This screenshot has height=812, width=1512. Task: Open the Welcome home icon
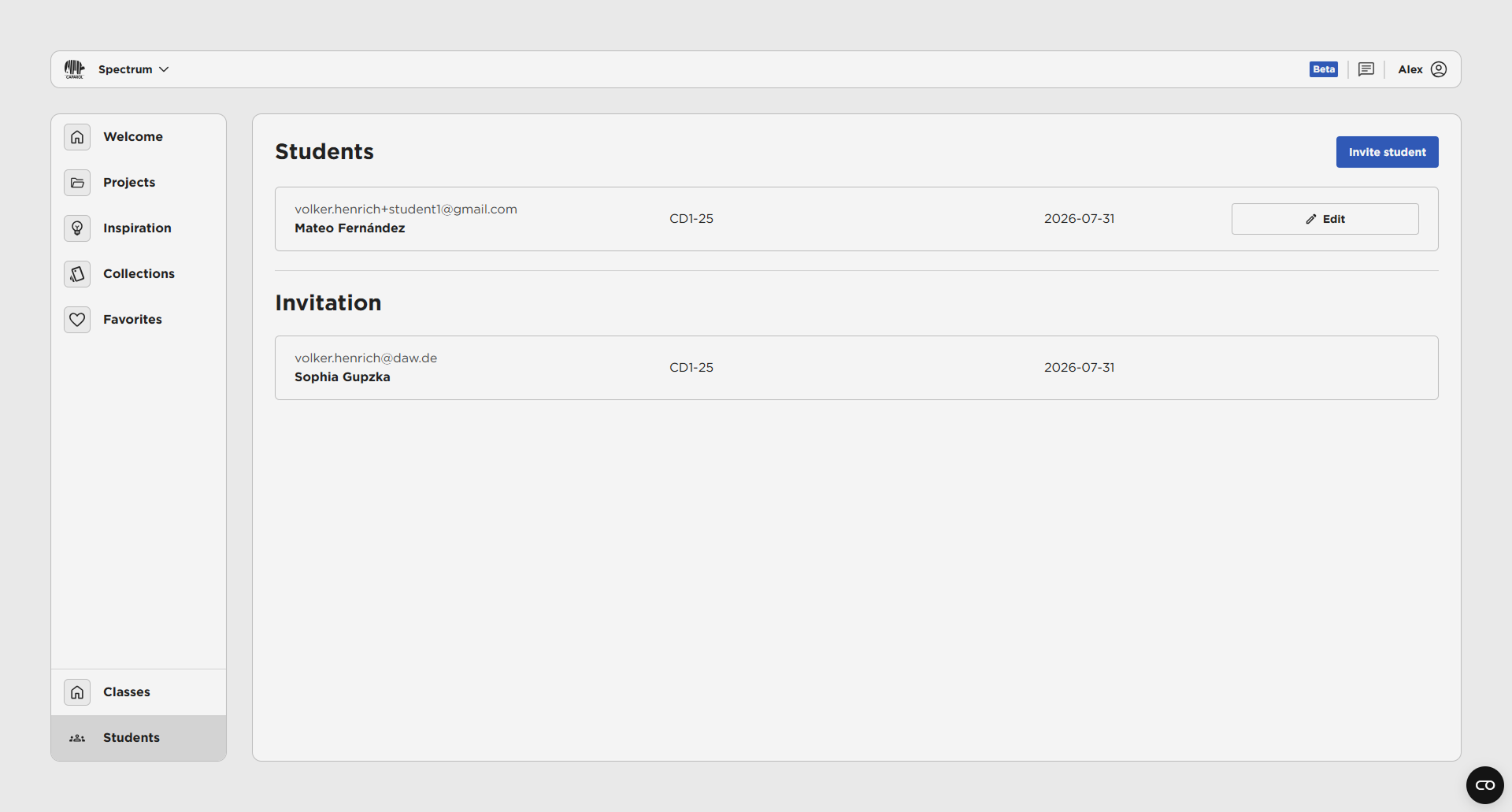pyautogui.click(x=77, y=137)
